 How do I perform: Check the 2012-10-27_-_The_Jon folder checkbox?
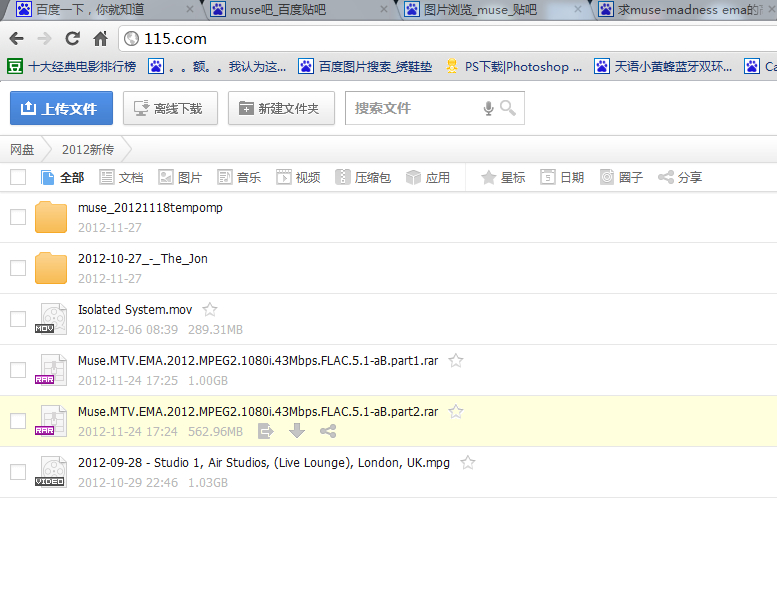(18, 268)
